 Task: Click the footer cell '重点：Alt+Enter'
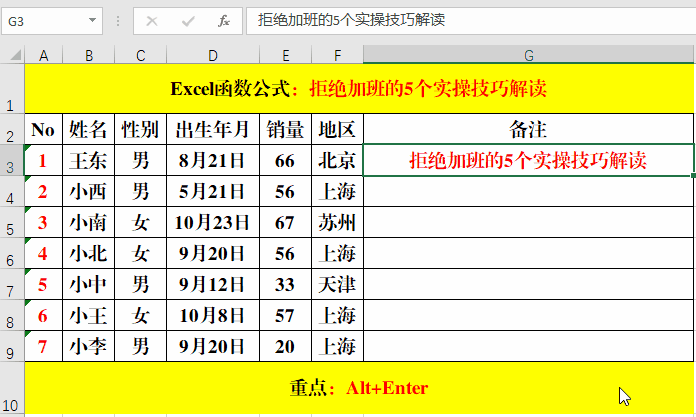(359, 388)
